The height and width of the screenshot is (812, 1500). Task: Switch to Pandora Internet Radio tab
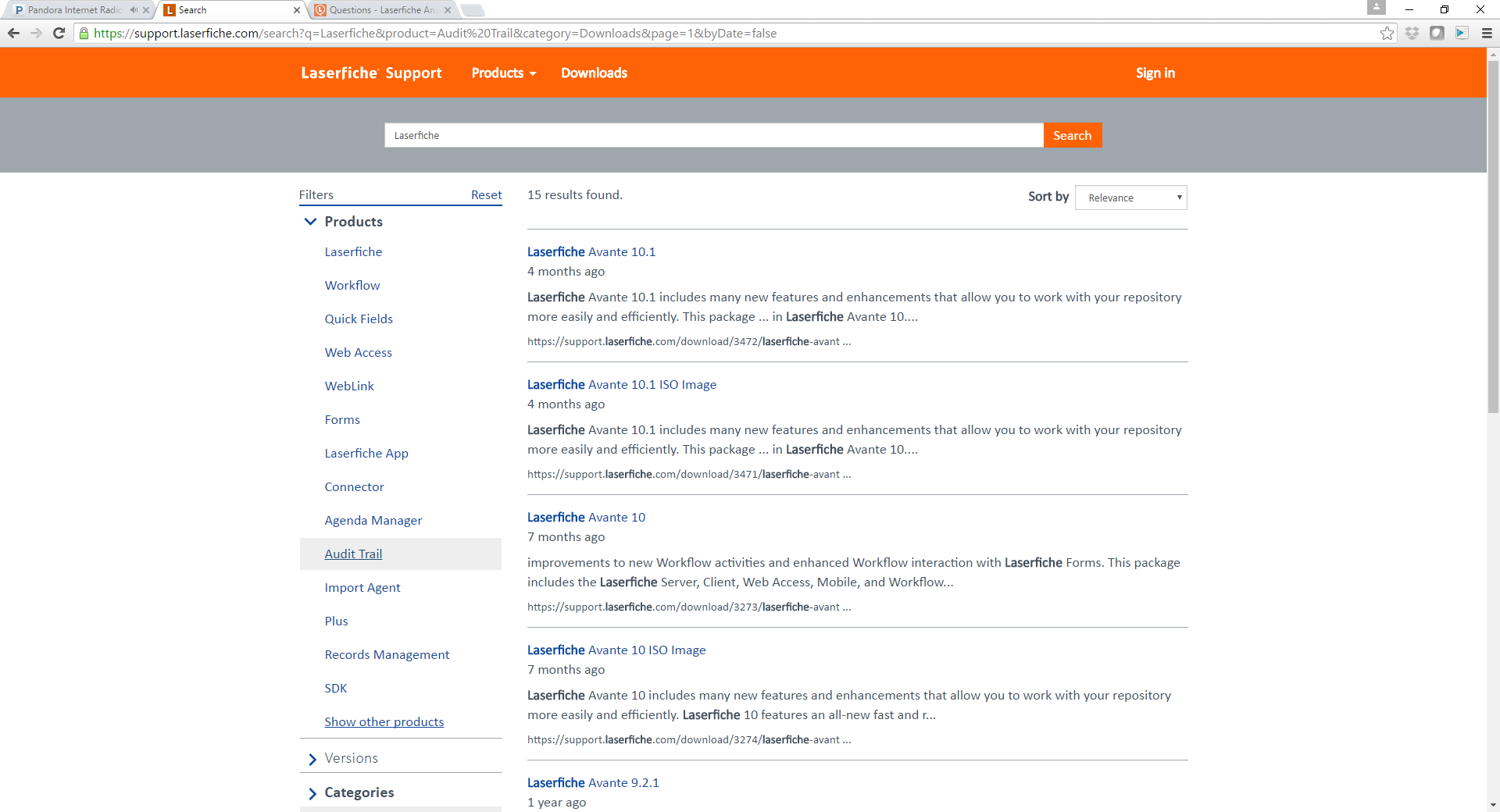coord(76,10)
